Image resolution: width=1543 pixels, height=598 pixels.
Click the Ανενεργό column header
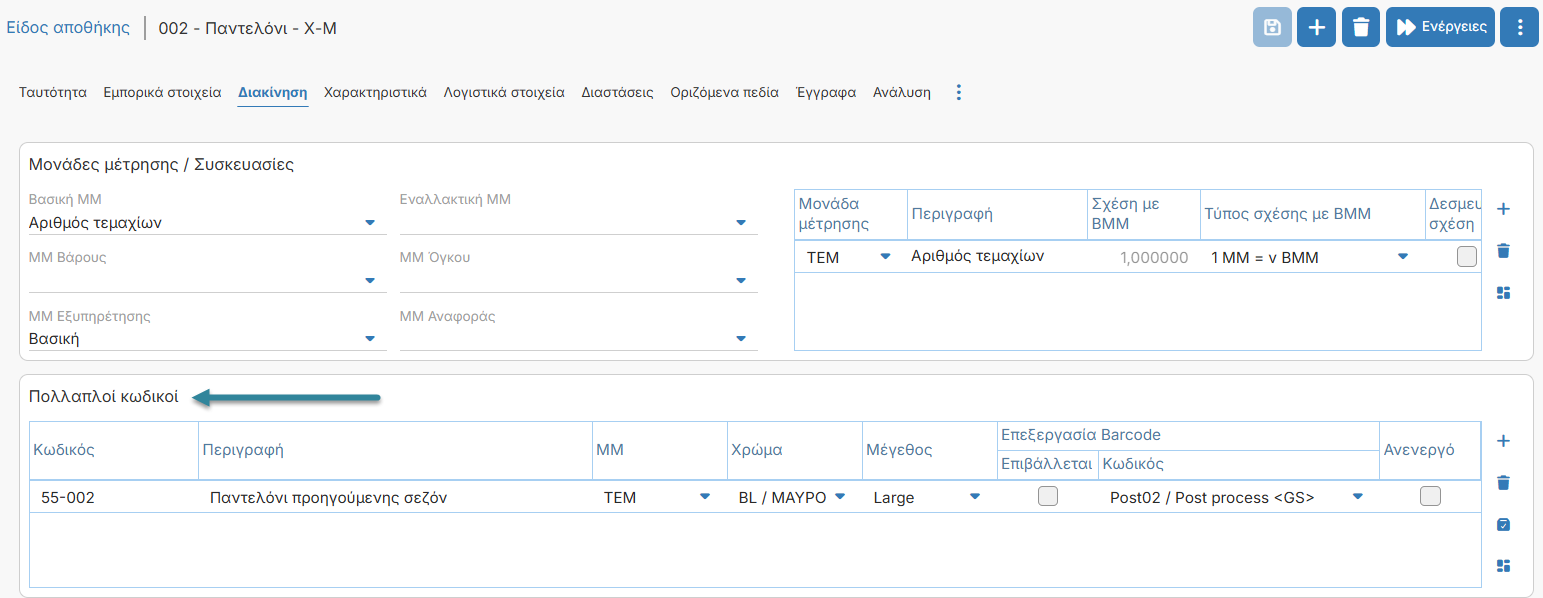1429,450
